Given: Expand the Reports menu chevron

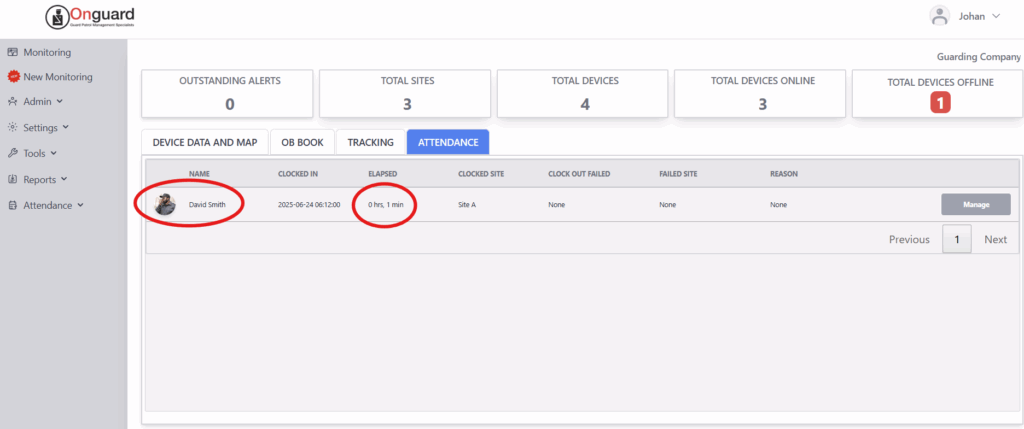Looking at the screenshot, I should coord(64,179).
